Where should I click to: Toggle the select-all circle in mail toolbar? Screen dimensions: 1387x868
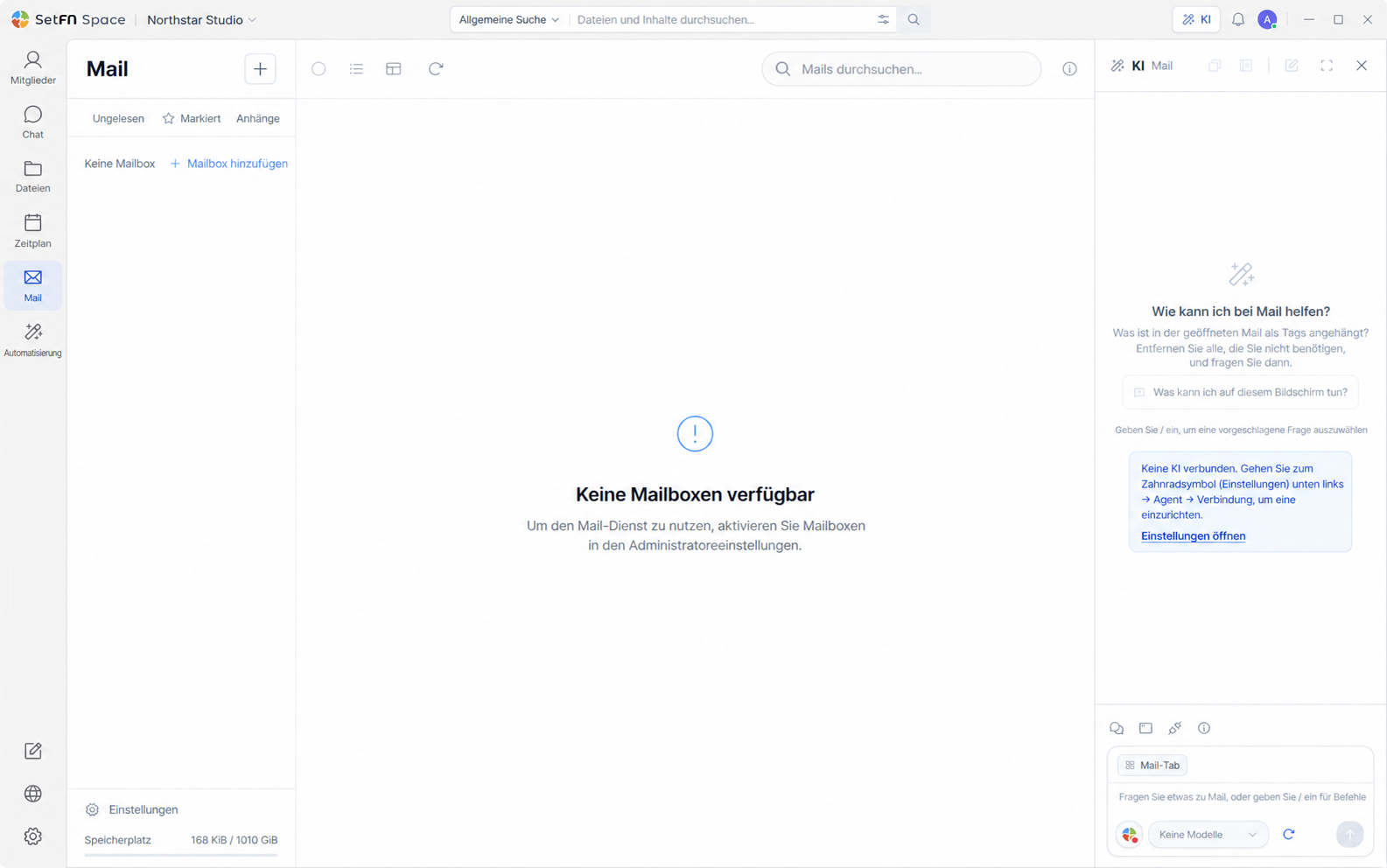tap(319, 68)
